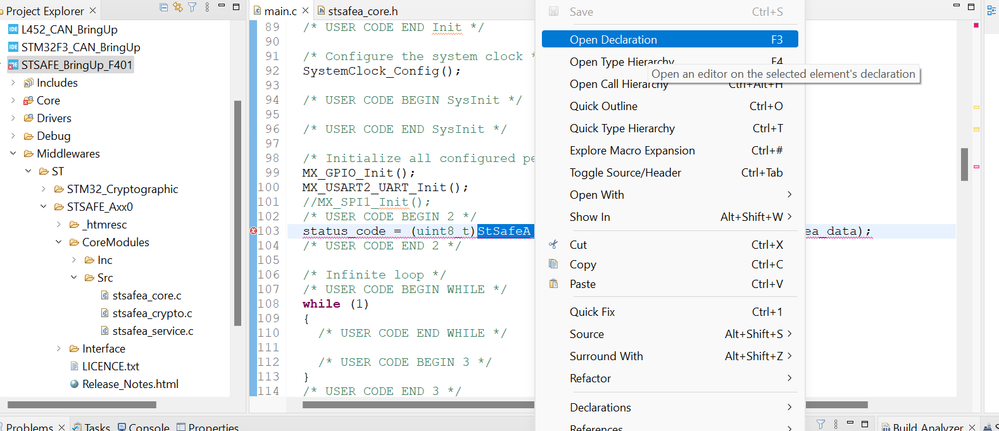Expand the STM32_Cryptographic folder
Viewport: 999px width, 431px height.
pos(43,189)
